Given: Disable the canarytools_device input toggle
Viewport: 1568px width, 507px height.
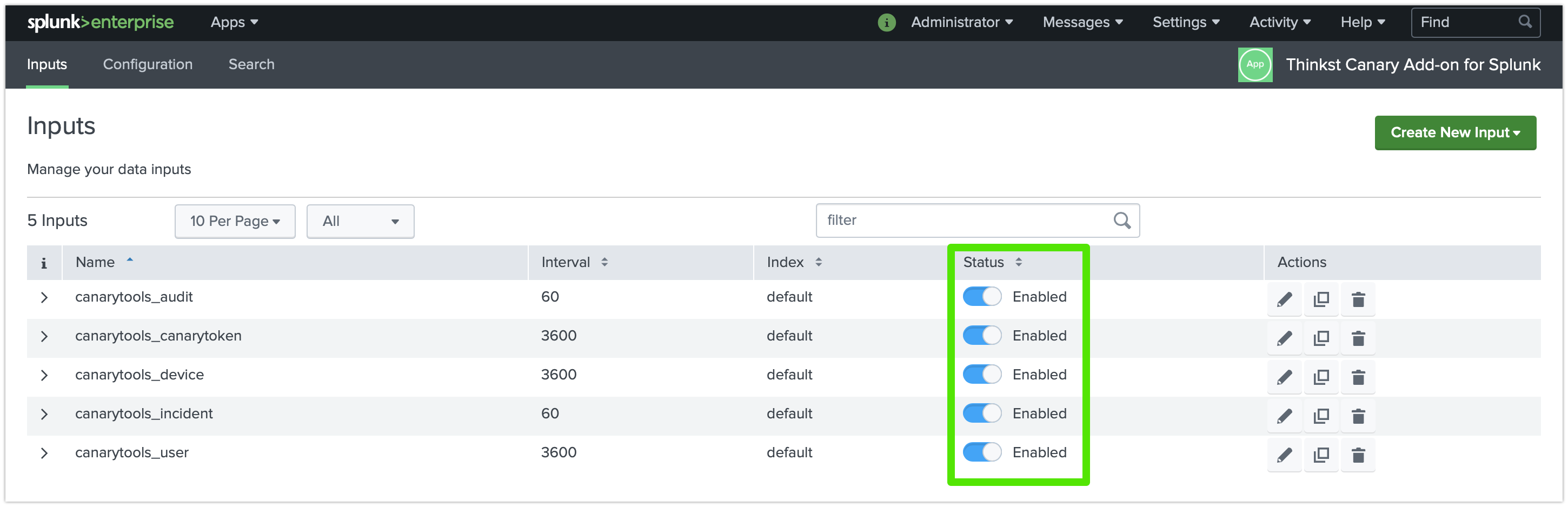Looking at the screenshot, I should coord(982,375).
